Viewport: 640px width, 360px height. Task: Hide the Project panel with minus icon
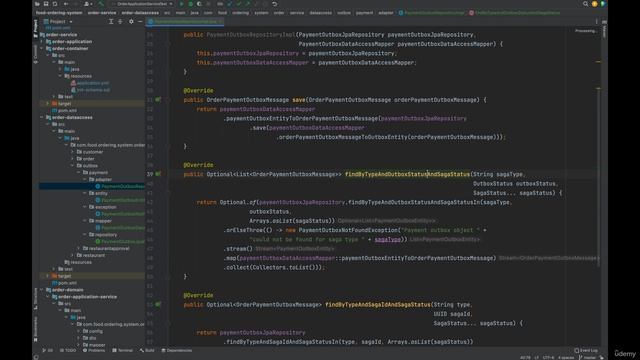[140, 21]
